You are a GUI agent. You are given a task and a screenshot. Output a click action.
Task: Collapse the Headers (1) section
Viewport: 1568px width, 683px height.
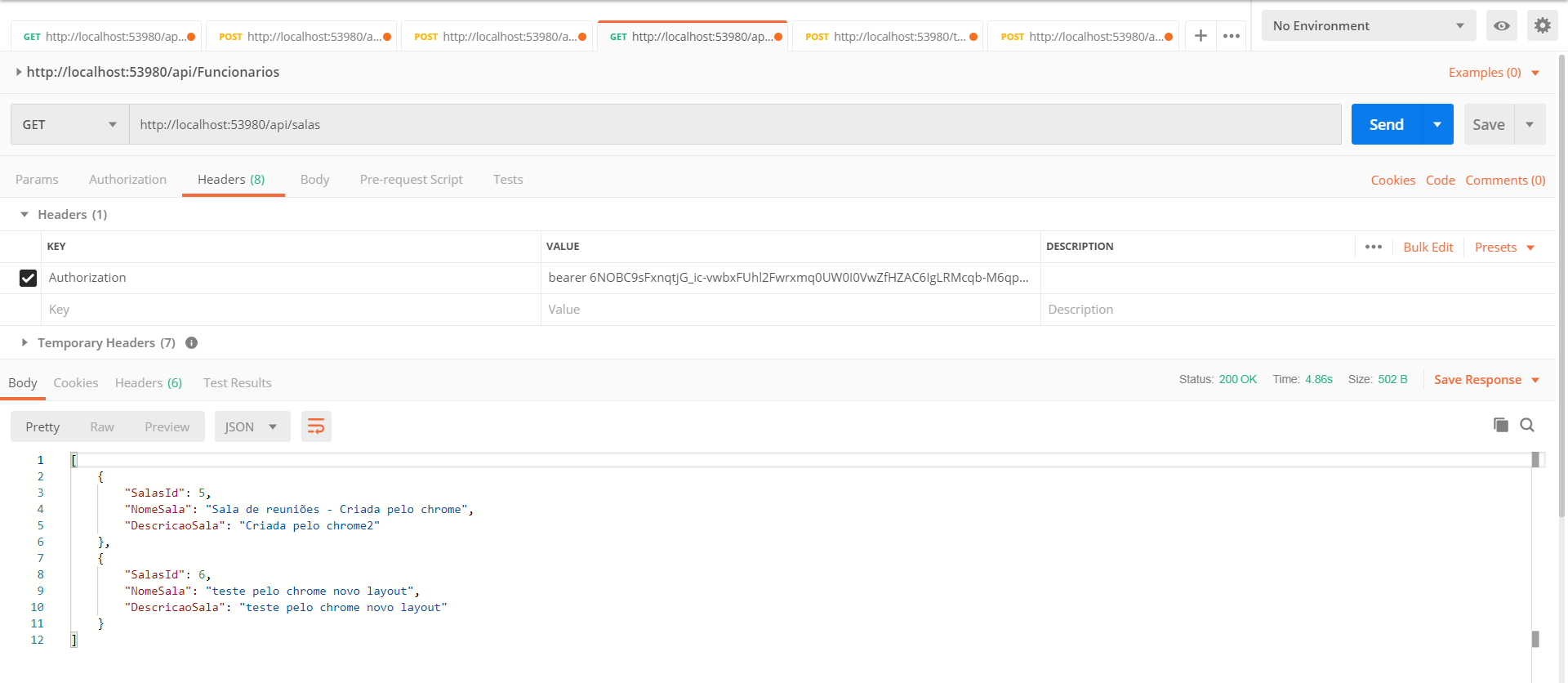(x=24, y=215)
